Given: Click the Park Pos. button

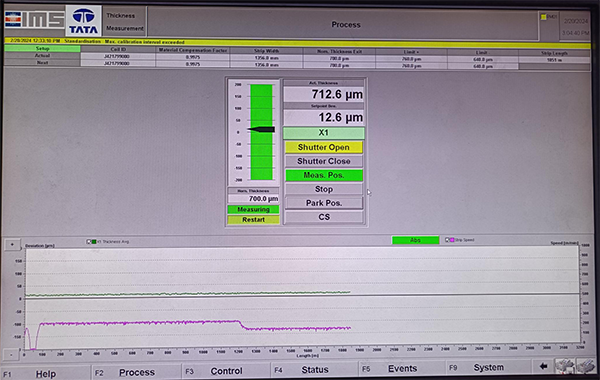Looking at the screenshot, I should [x=324, y=203].
